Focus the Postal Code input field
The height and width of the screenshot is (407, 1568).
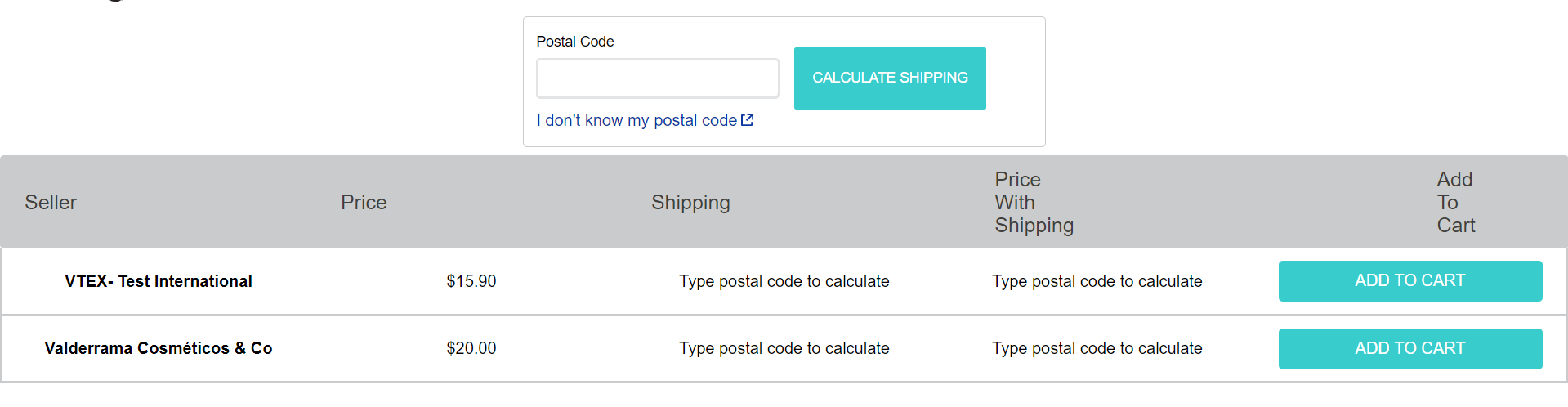(x=657, y=78)
